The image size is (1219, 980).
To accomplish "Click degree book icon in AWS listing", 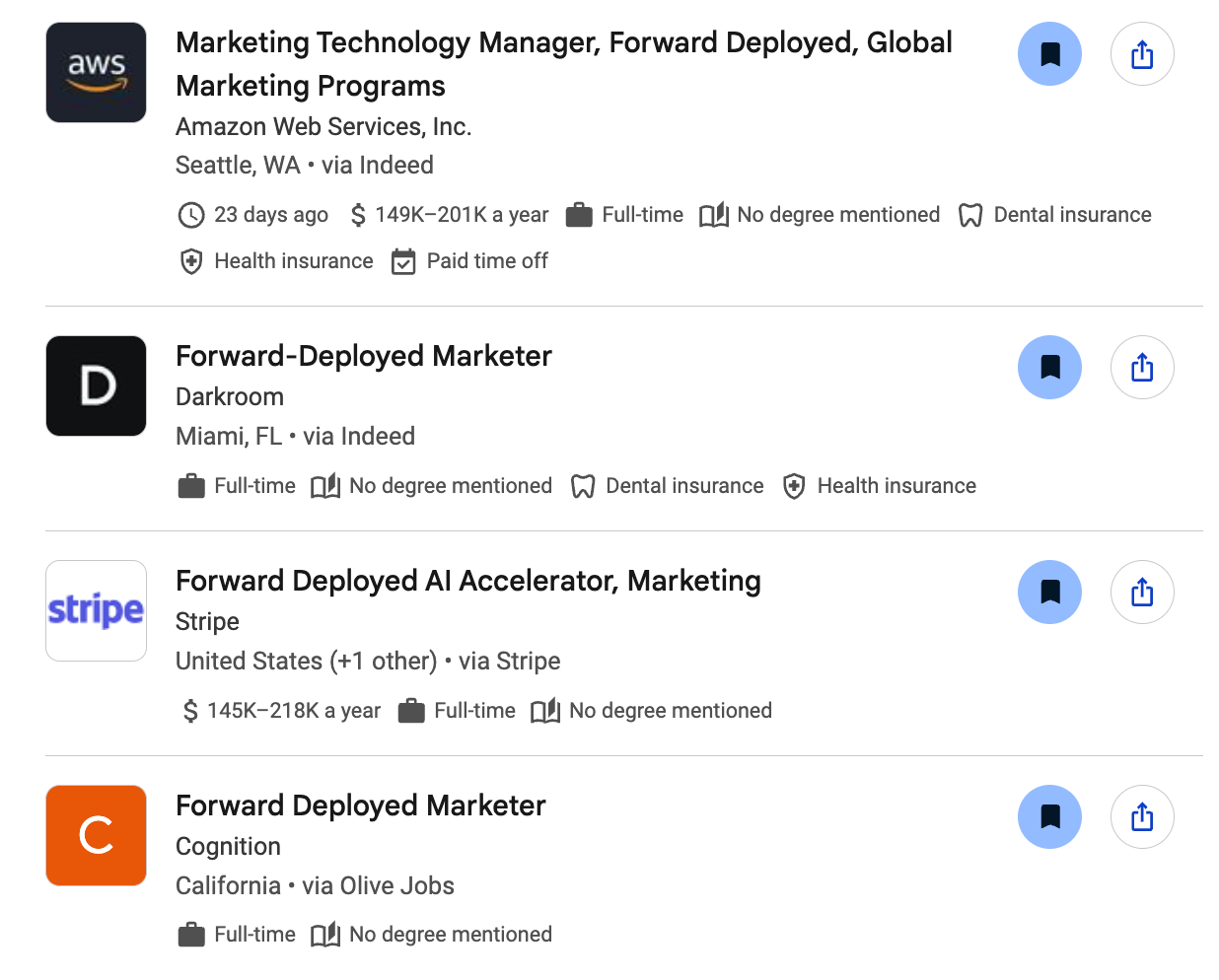I will 714,215.
